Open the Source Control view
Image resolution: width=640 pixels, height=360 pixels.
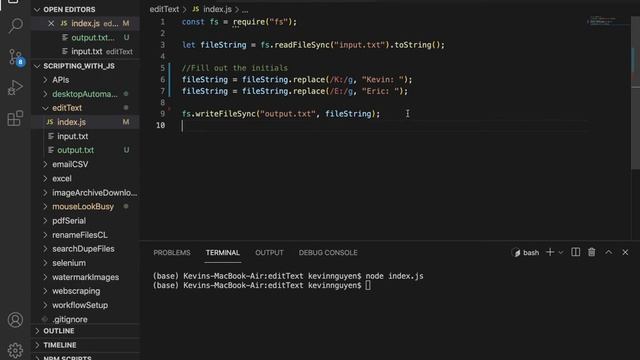tap(16, 57)
